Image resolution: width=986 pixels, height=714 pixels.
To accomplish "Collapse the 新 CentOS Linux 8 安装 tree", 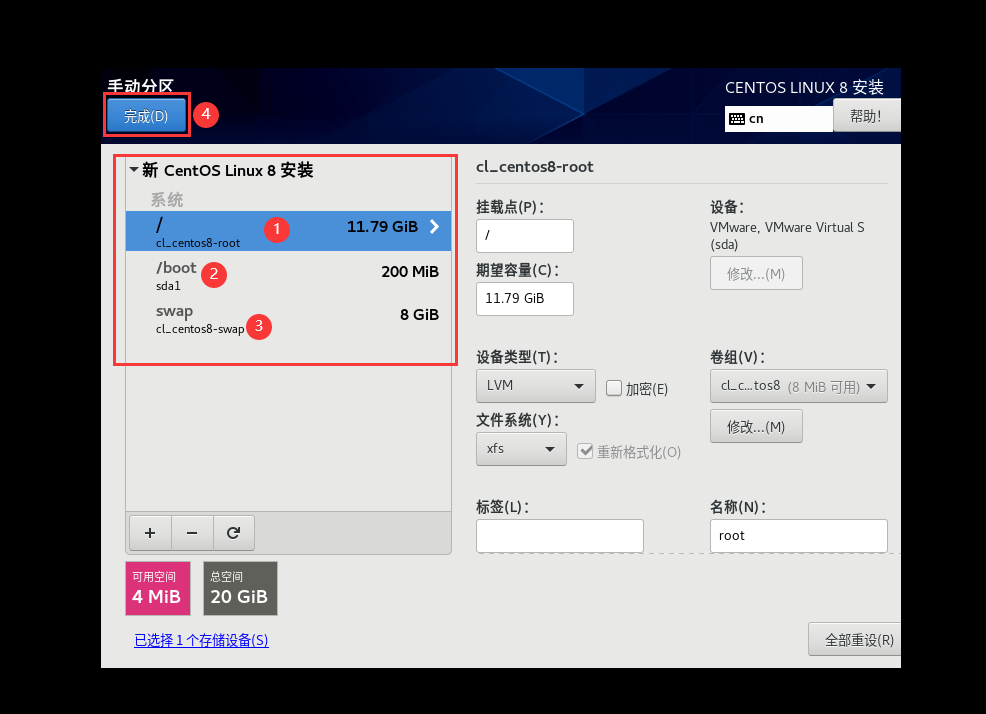I will [134, 169].
